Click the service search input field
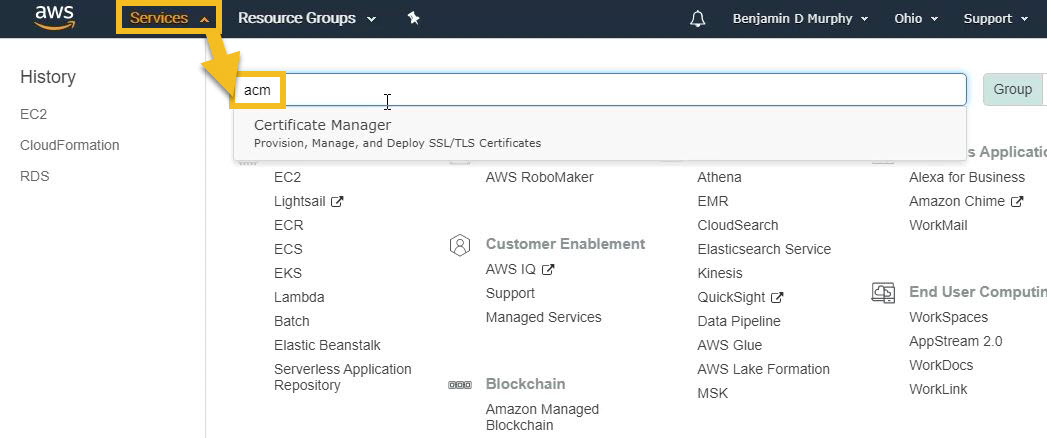 click(x=599, y=89)
